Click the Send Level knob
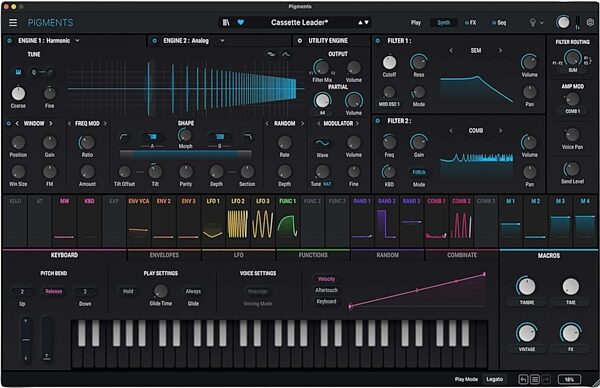This screenshot has width=600, height=388. [572, 169]
